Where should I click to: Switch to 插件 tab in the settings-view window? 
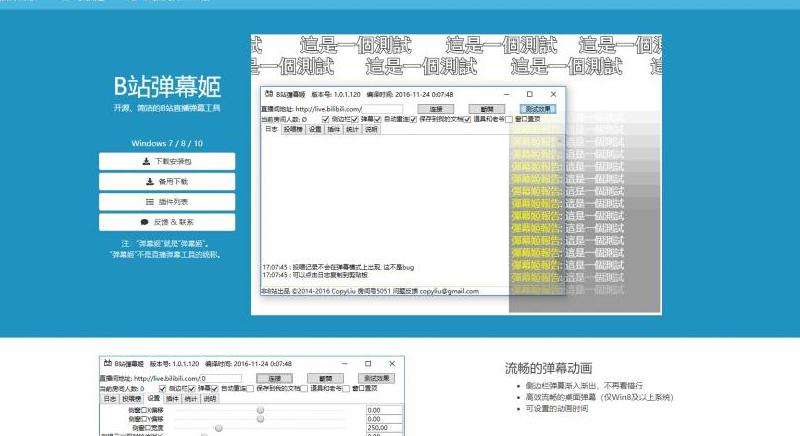(x=172, y=399)
